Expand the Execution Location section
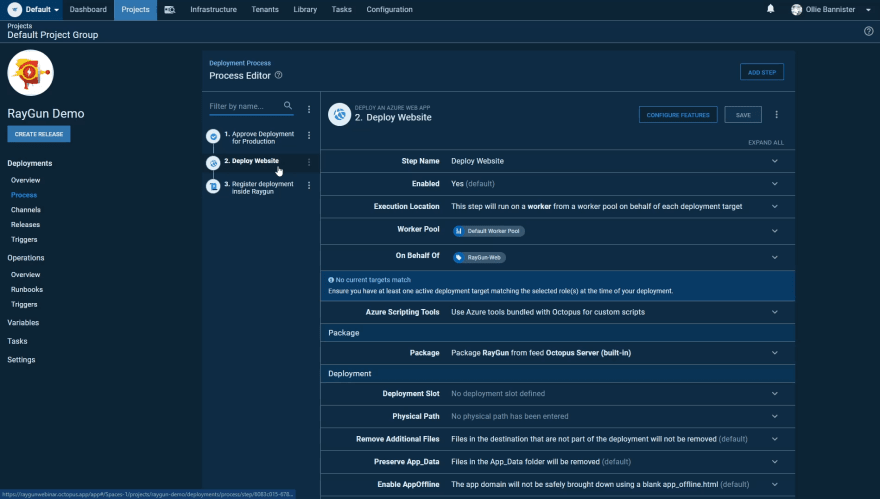880x499 pixels. click(774, 207)
